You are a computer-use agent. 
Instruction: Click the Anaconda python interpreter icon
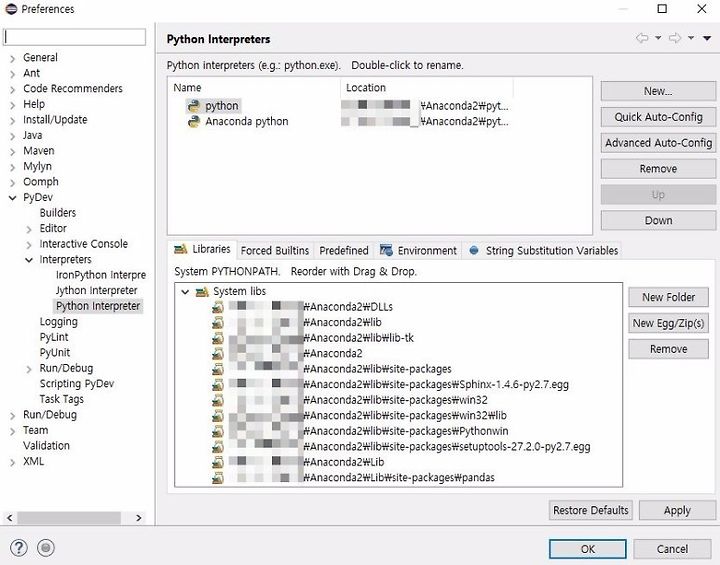click(x=194, y=122)
